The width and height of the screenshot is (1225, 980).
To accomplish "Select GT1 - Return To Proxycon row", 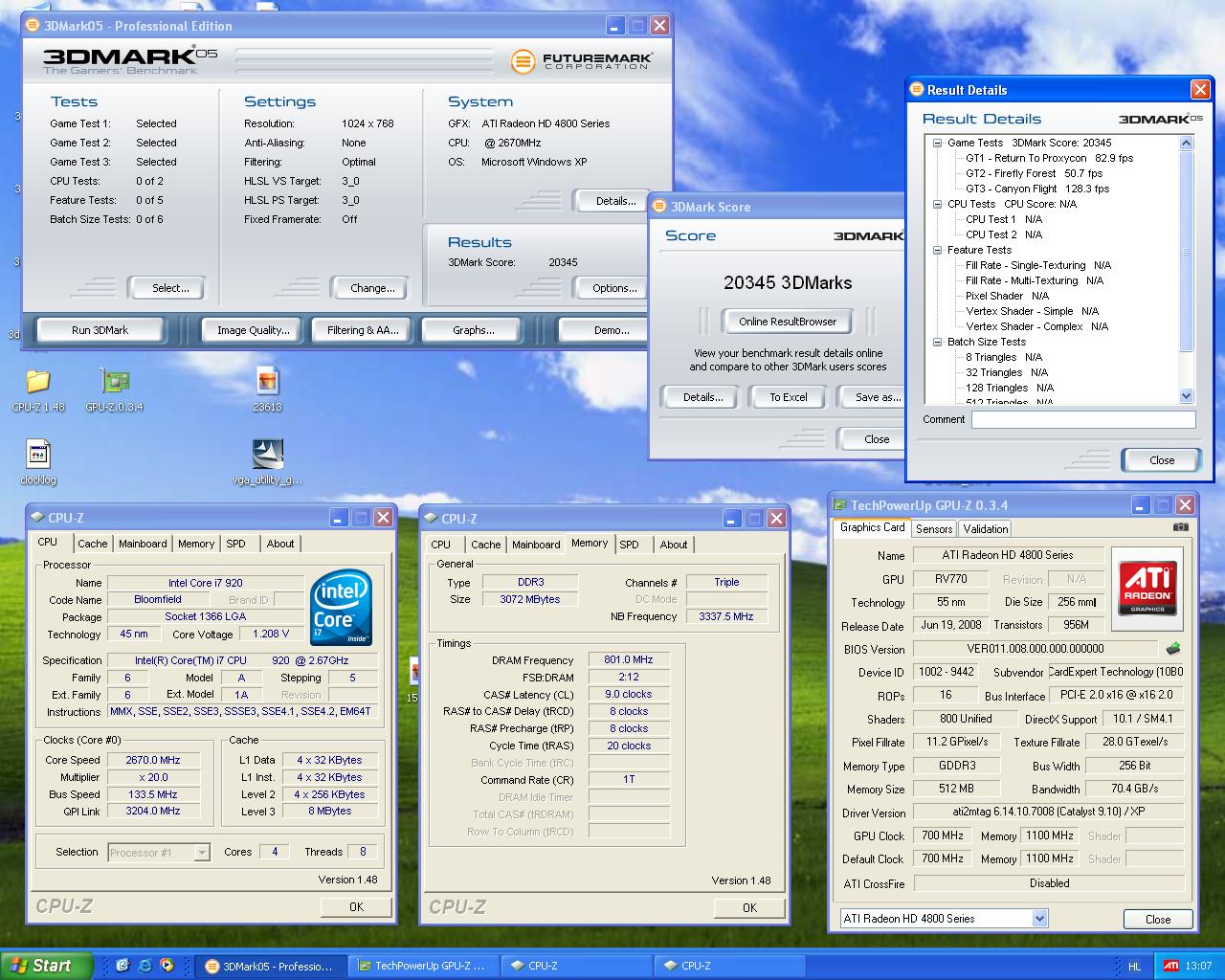I will point(1049,158).
